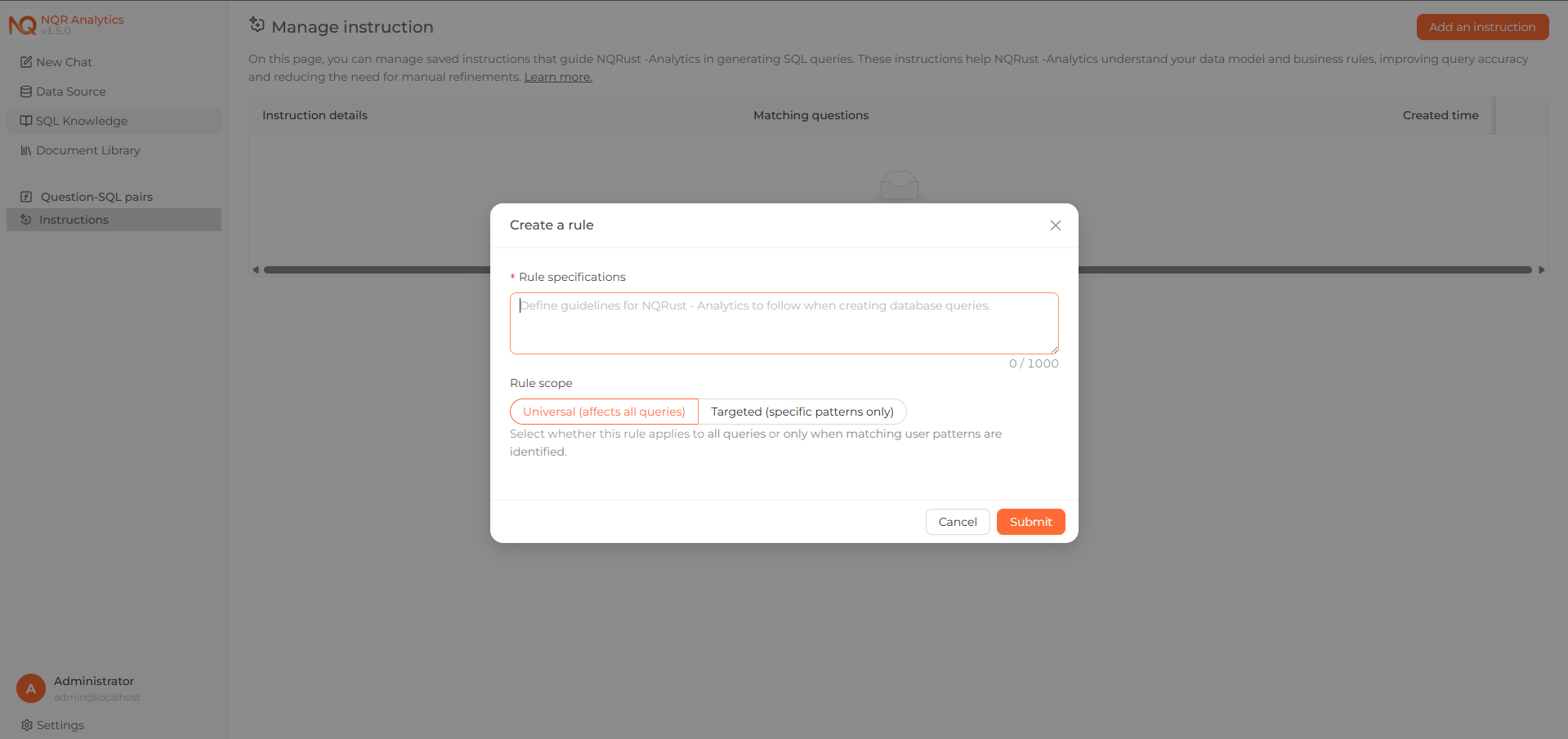Click the Question-SQL pairs icon
This screenshot has height=739, width=1568.
click(x=26, y=197)
